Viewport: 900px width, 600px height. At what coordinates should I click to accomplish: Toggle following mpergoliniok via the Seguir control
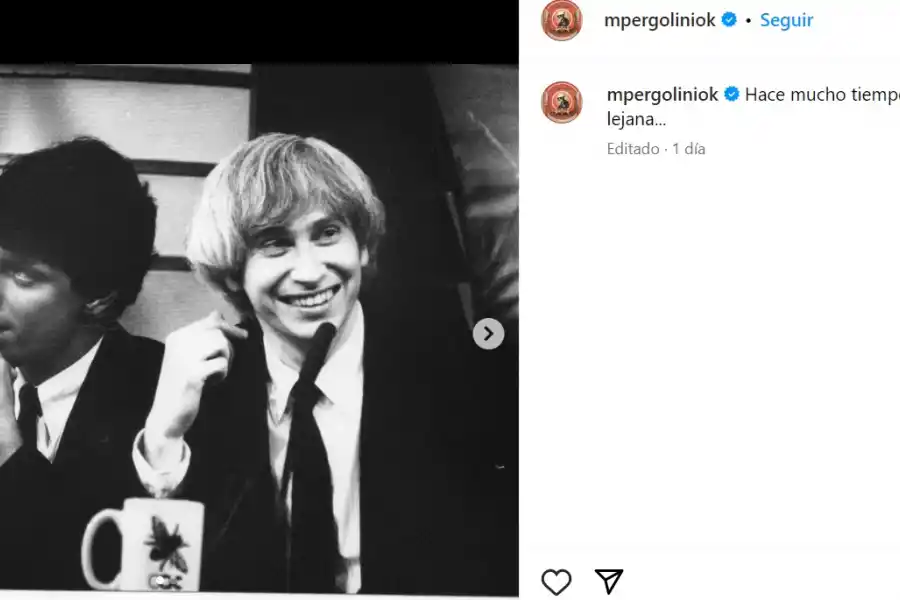[x=786, y=19]
